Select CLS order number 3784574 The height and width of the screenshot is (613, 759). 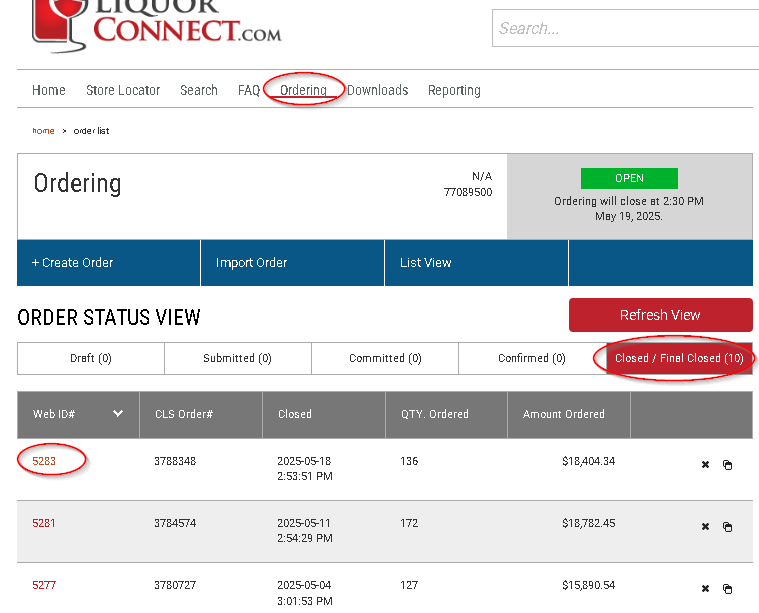(175, 523)
